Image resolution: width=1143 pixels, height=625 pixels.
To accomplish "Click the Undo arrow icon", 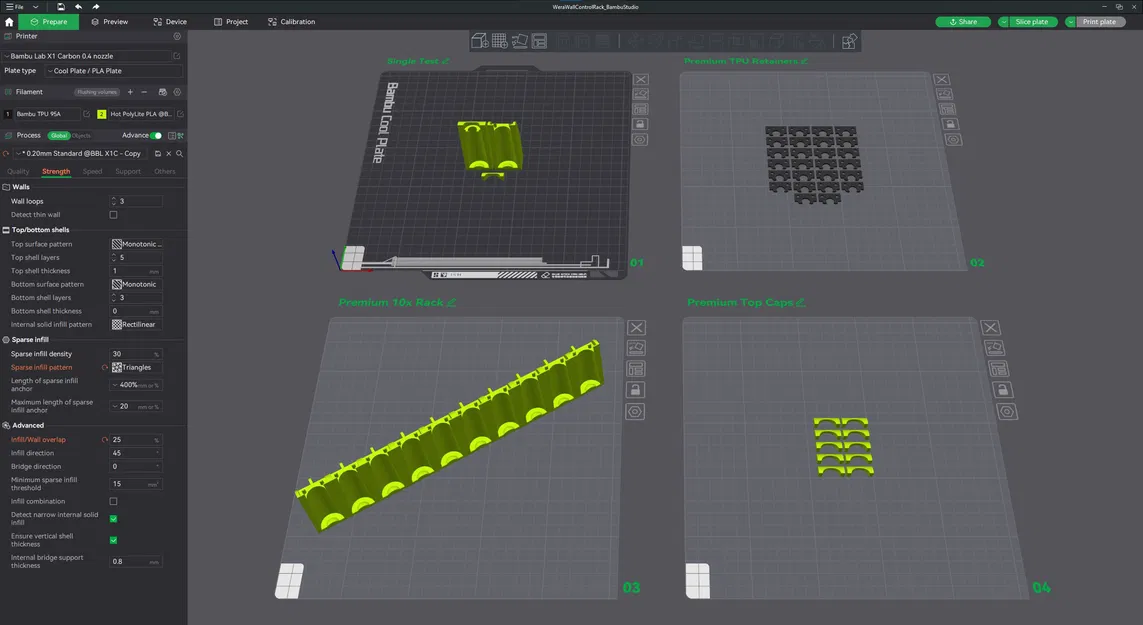I will click(x=78, y=7).
